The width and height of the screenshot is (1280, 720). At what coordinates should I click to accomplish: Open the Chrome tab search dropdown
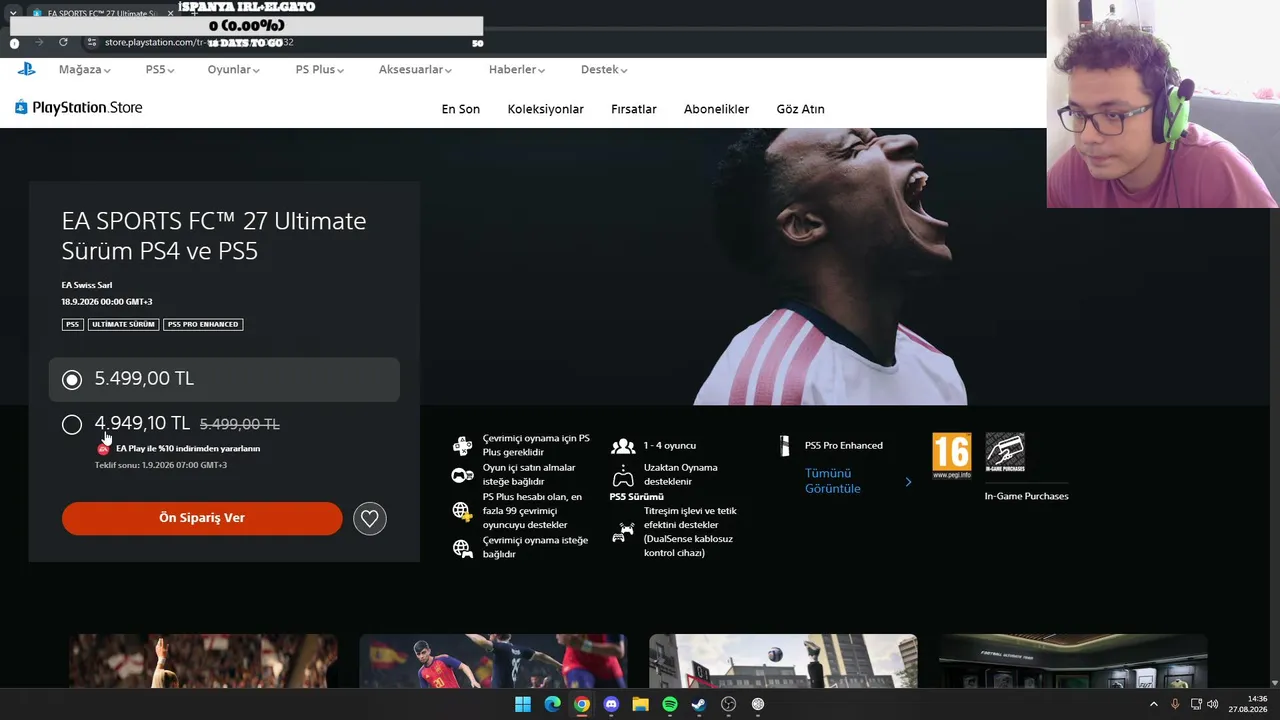tap(13, 13)
